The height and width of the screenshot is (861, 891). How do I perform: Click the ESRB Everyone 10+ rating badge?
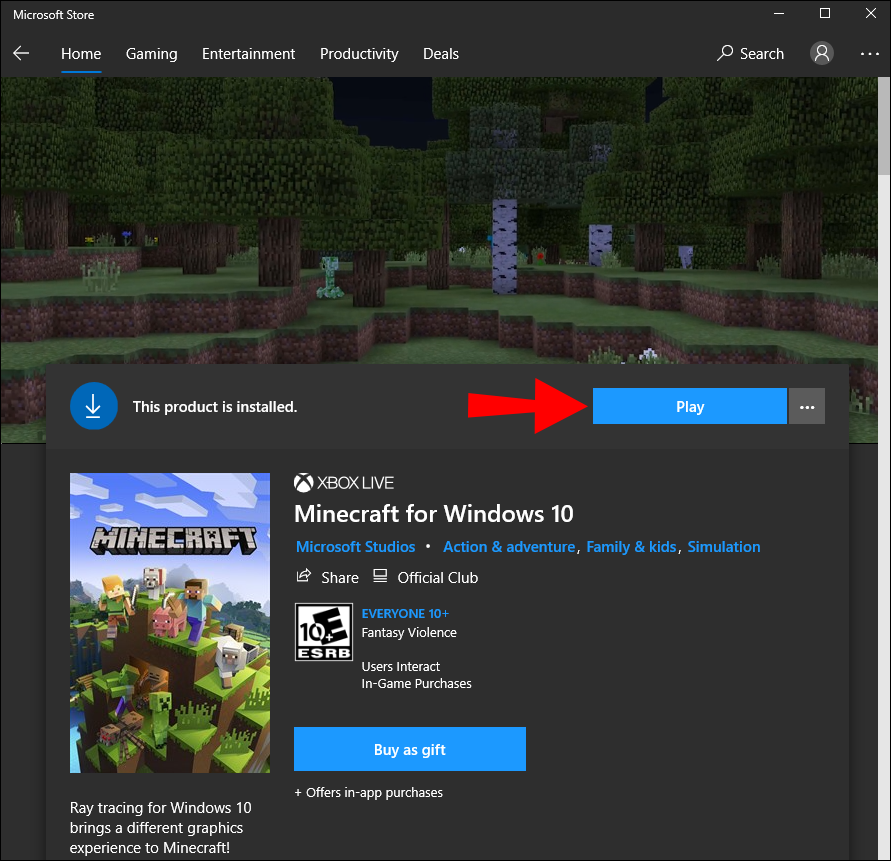pos(324,632)
